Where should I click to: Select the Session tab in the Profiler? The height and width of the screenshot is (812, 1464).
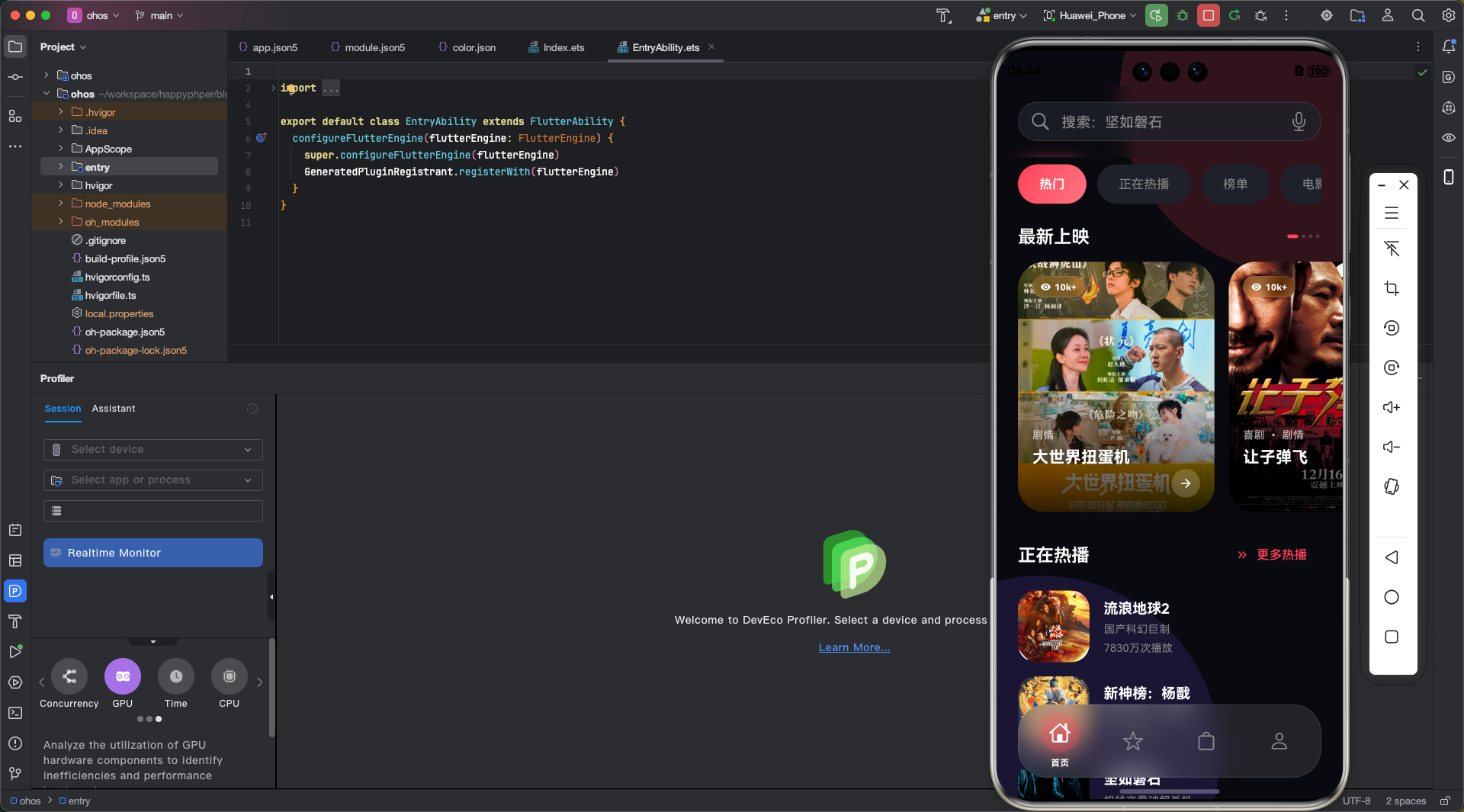coord(63,409)
